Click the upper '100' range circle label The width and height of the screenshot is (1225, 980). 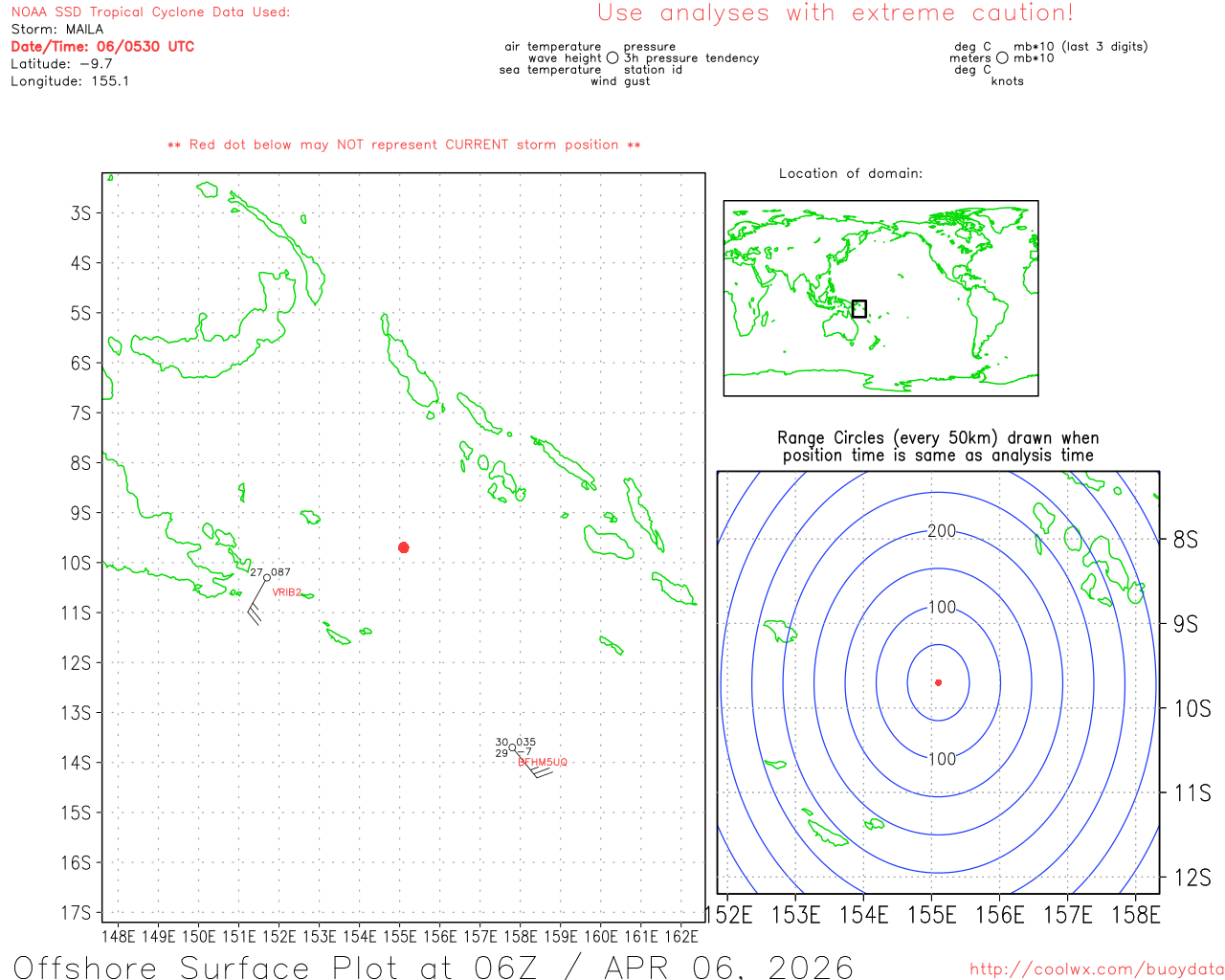coord(942,607)
